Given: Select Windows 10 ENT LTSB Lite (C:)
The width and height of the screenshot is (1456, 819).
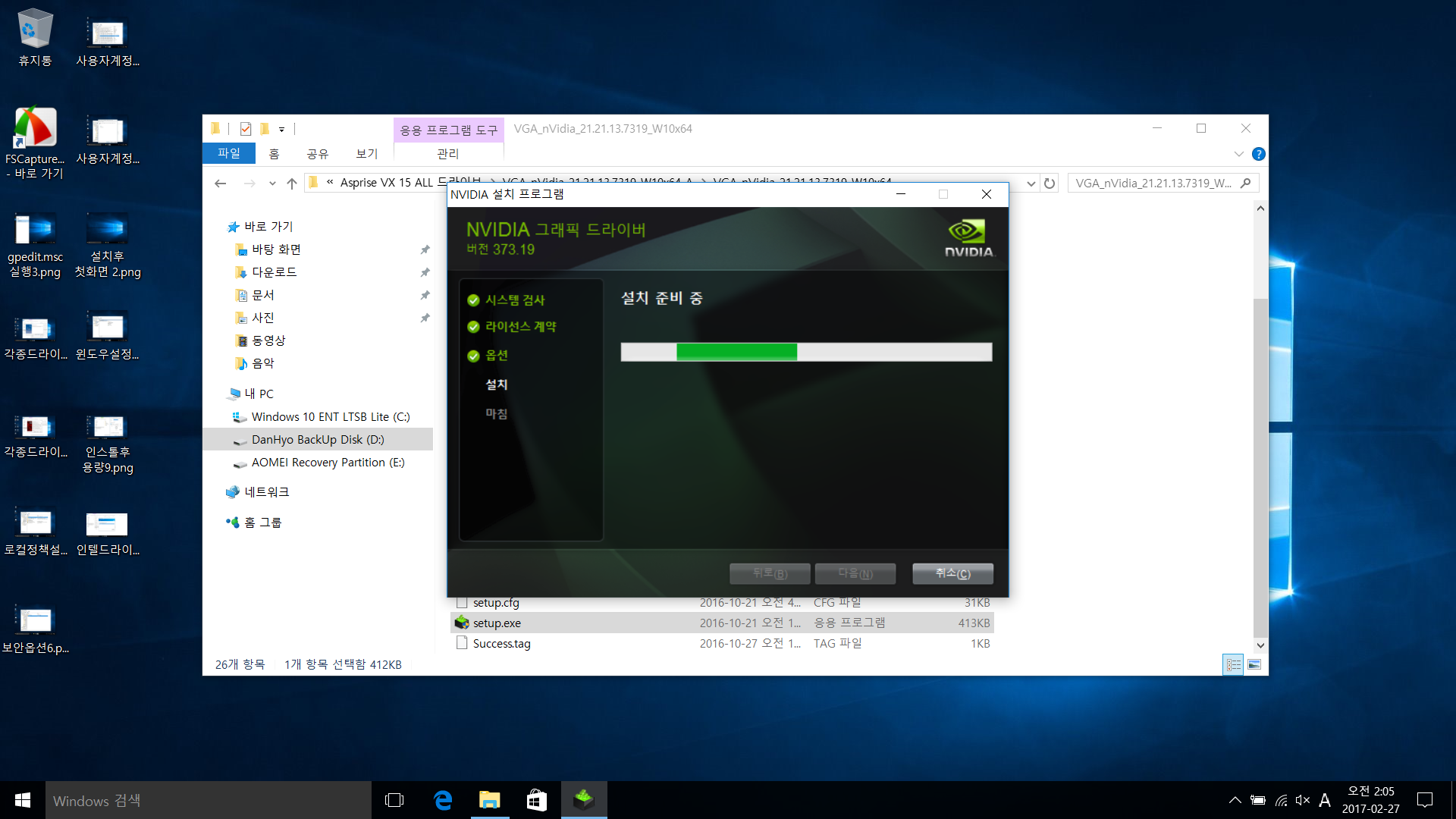Looking at the screenshot, I should (331, 417).
